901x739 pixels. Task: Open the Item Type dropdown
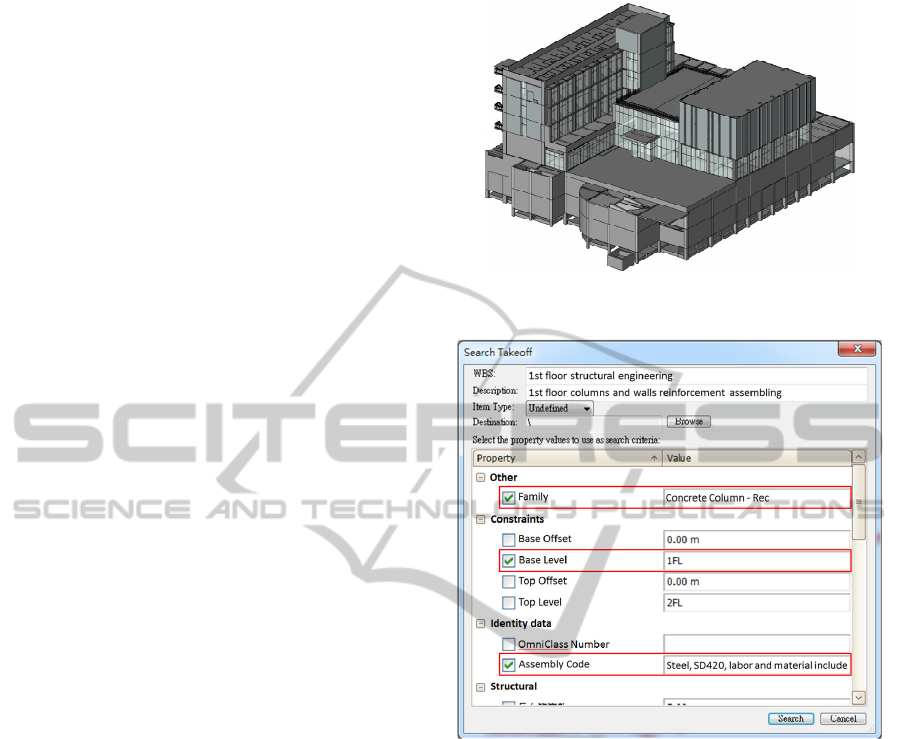point(560,408)
